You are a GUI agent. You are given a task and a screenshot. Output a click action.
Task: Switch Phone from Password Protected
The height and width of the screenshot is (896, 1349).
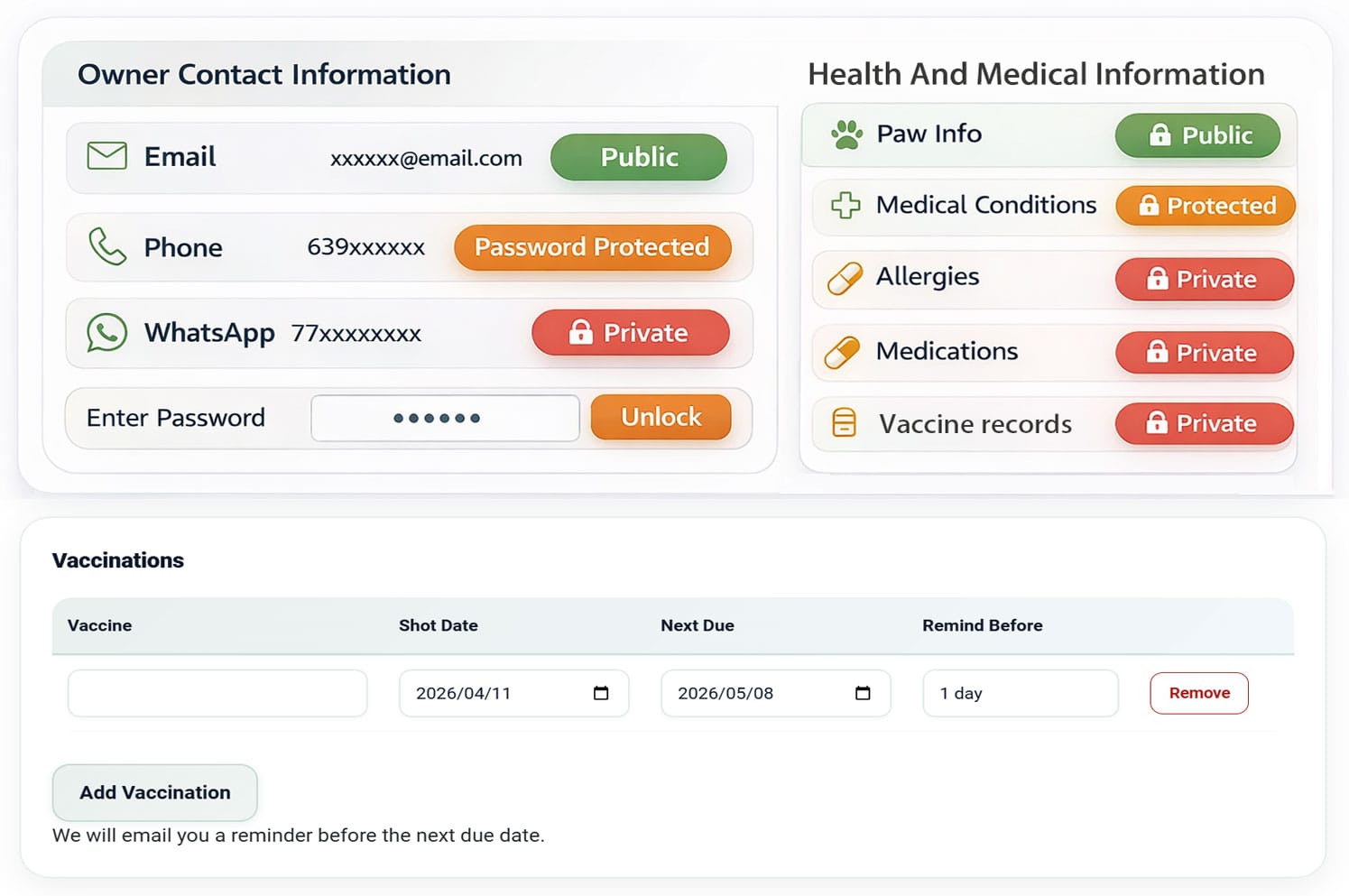tap(592, 247)
